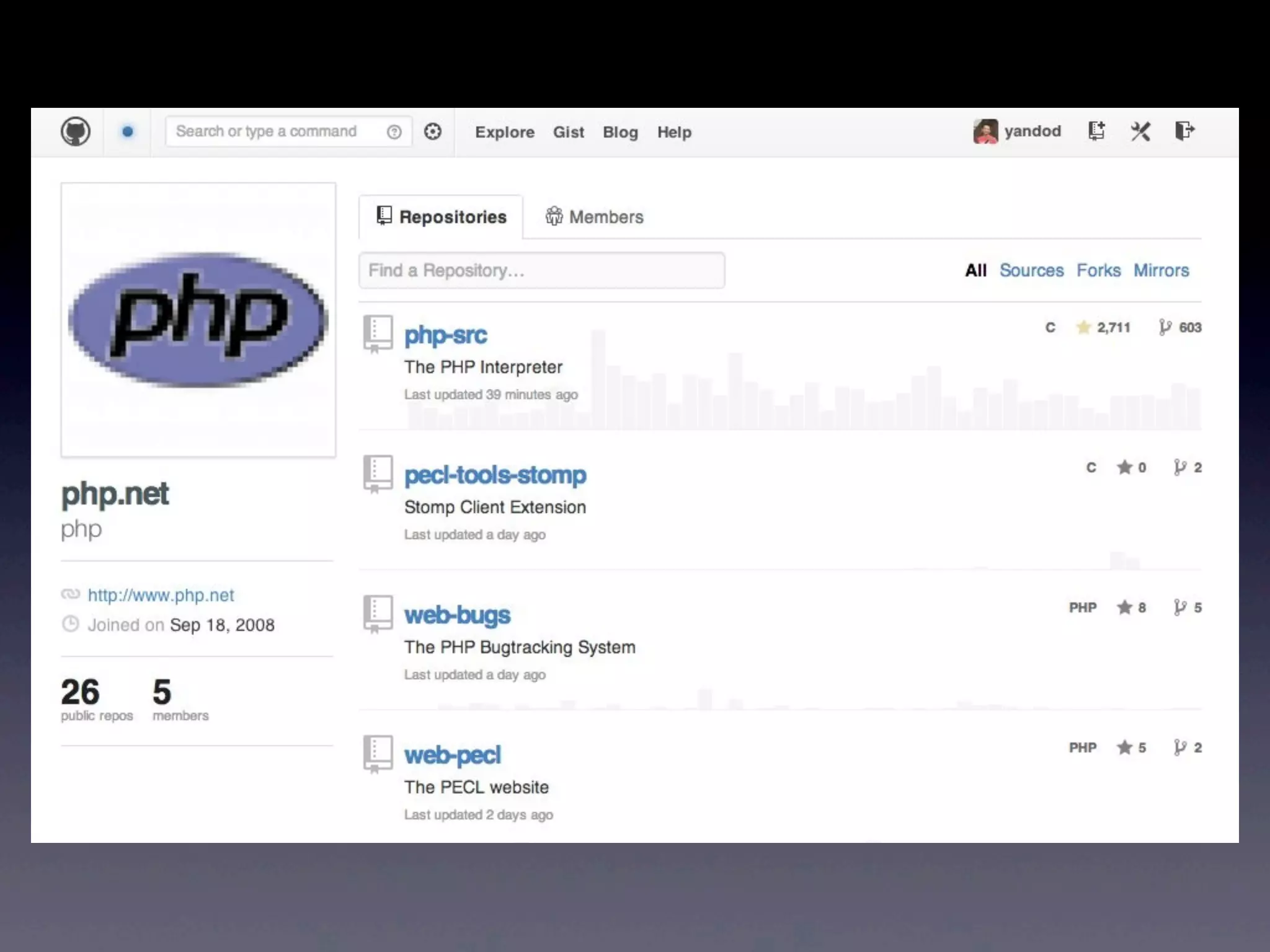Screen dimensions: 1270x952
Task: Click the search help question-mark icon
Action: pyautogui.click(x=394, y=132)
